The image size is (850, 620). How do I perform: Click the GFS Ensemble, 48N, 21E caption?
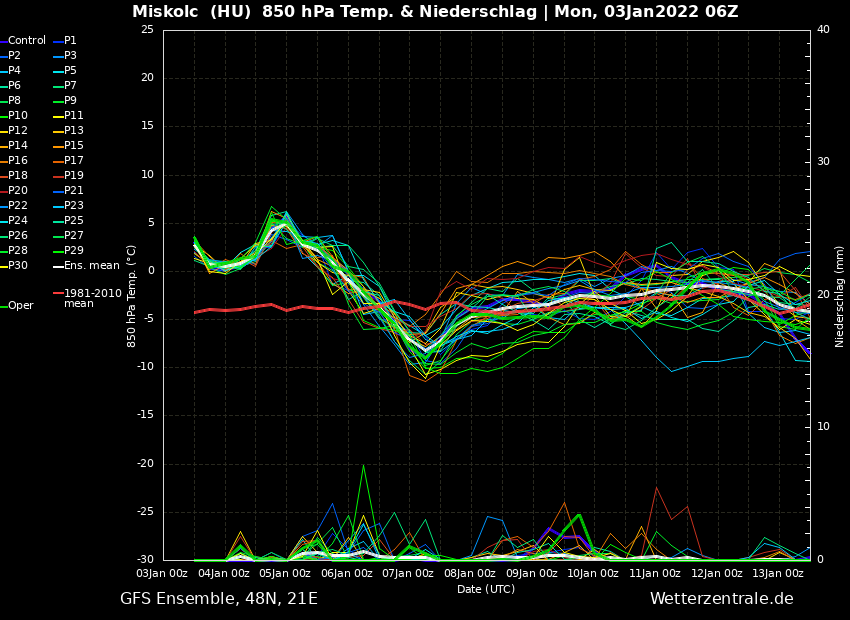coord(219,599)
